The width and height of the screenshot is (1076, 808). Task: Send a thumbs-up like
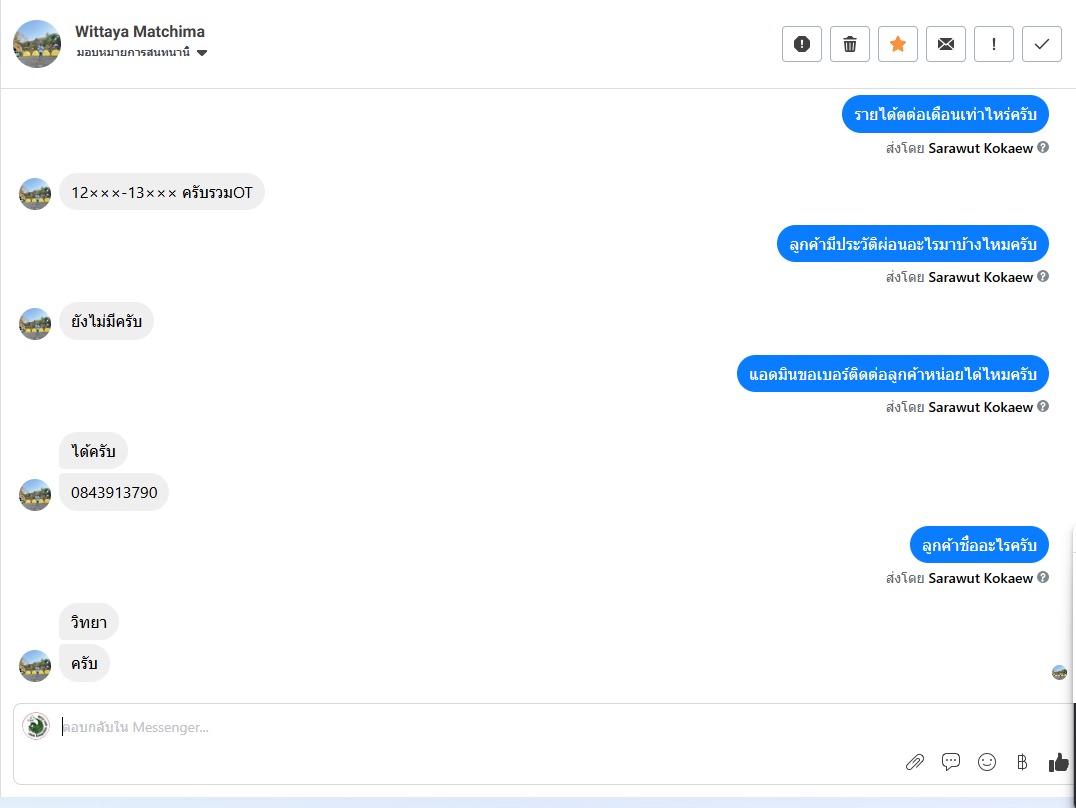coord(1058,761)
